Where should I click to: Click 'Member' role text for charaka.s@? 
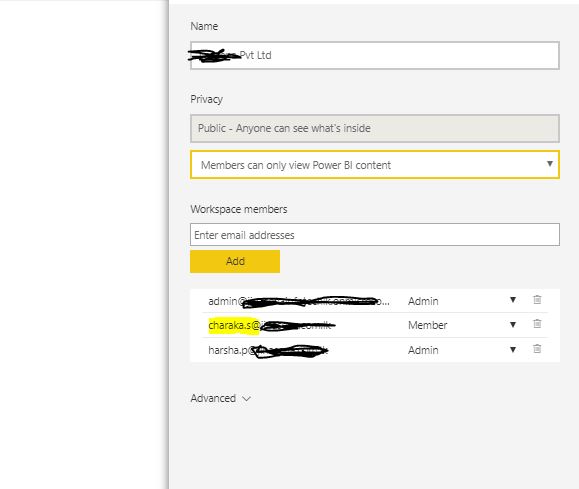tap(428, 325)
